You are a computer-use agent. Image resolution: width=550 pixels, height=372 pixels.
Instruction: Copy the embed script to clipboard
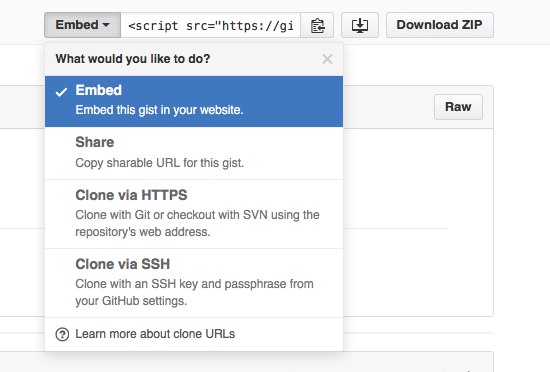tap(317, 25)
